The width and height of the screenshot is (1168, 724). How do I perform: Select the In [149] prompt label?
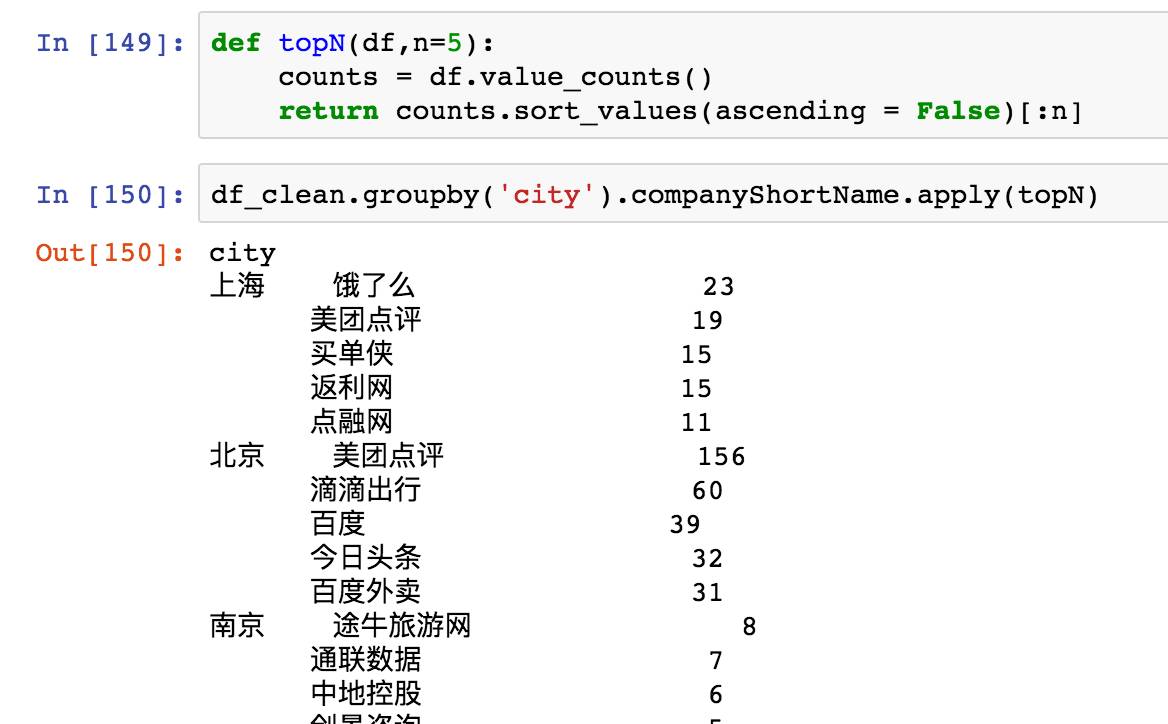pos(110,43)
